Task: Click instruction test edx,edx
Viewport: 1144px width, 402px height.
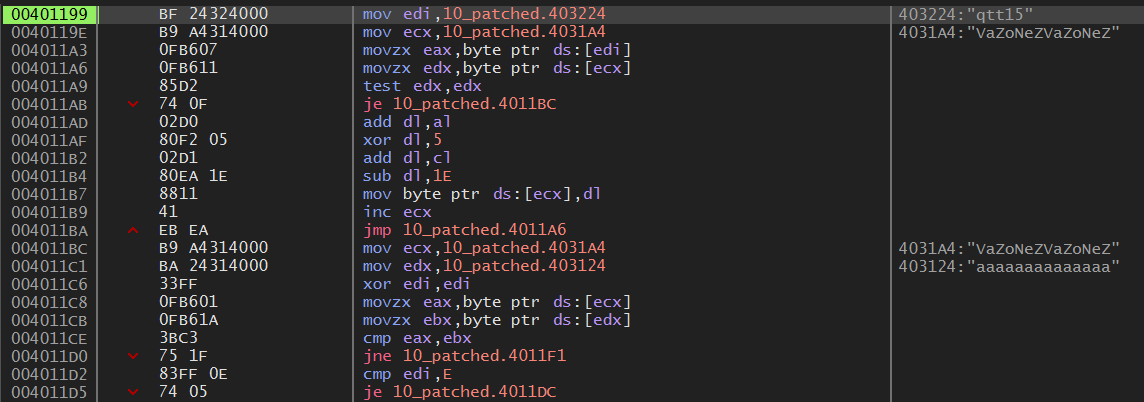Action: coord(422,86)
